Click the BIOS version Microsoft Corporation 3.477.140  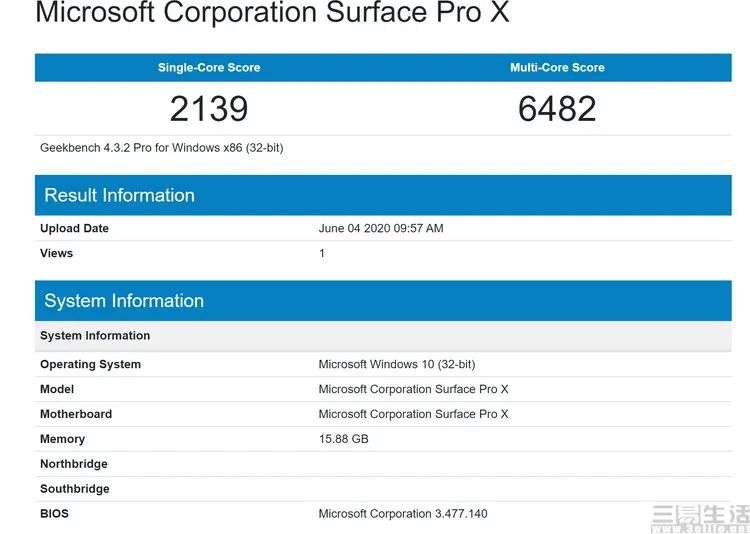[403, 514]
